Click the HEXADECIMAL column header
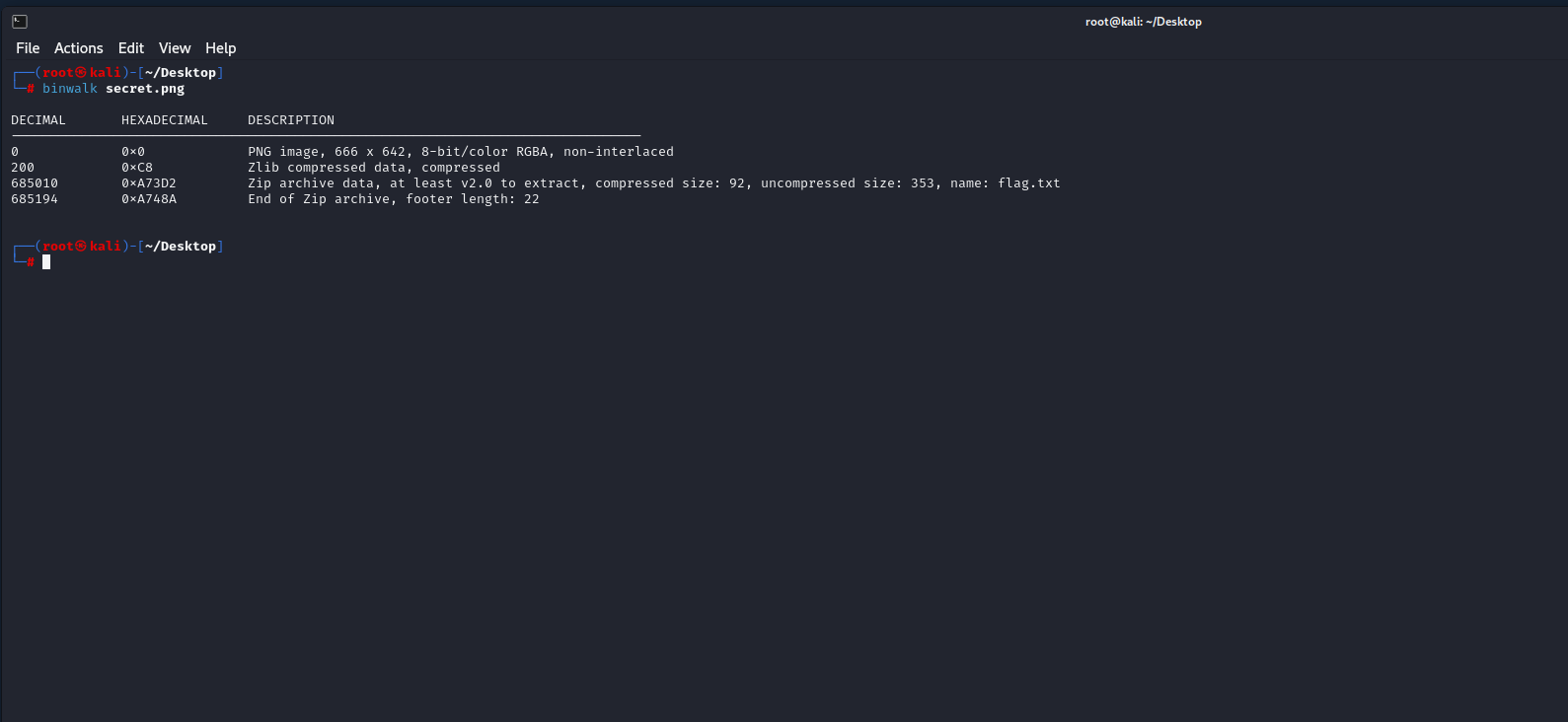This screenshot has height=722, width=1568. (x=165, y=120)
